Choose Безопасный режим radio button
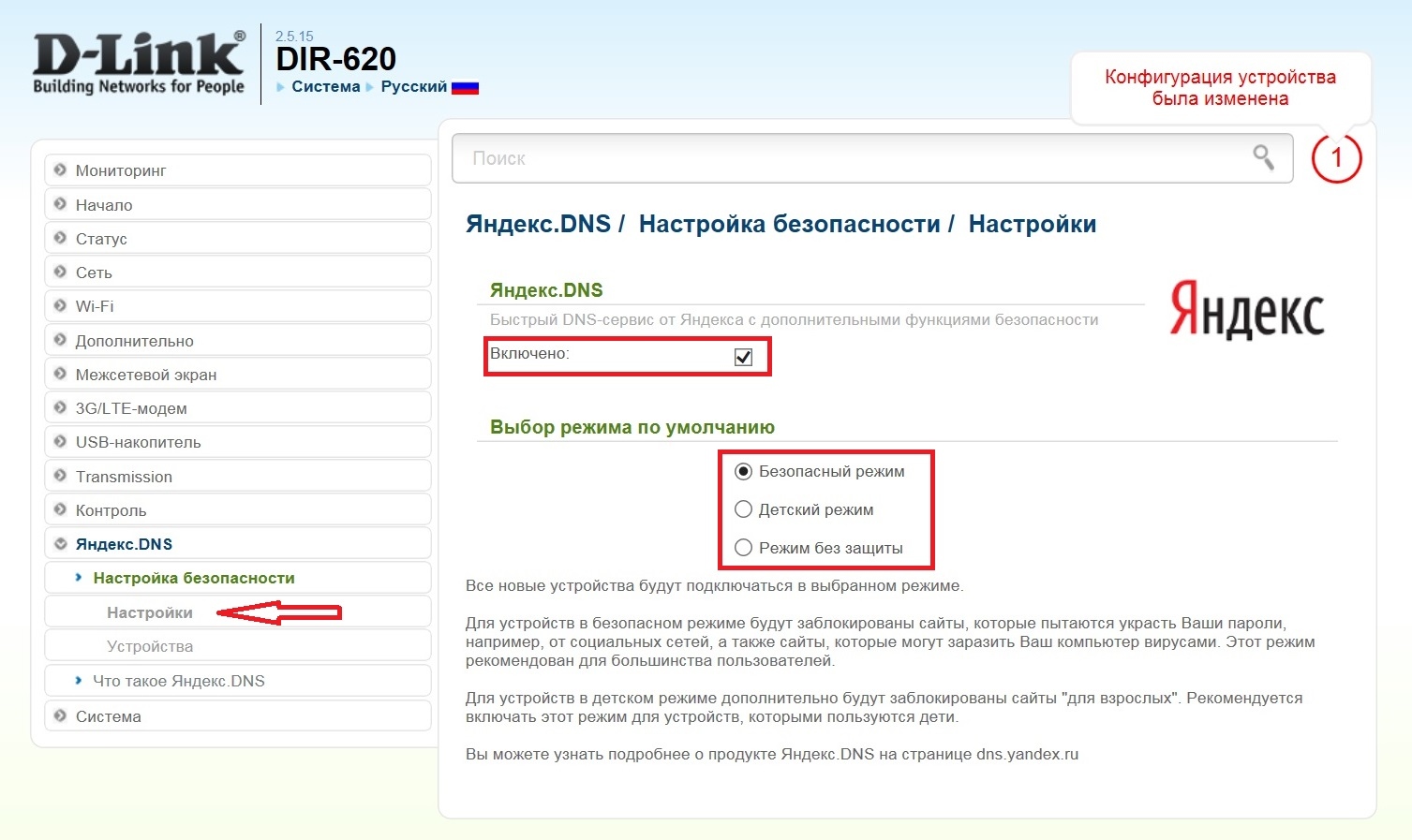This screenshot has height=840, width=1412. point(743,471)
